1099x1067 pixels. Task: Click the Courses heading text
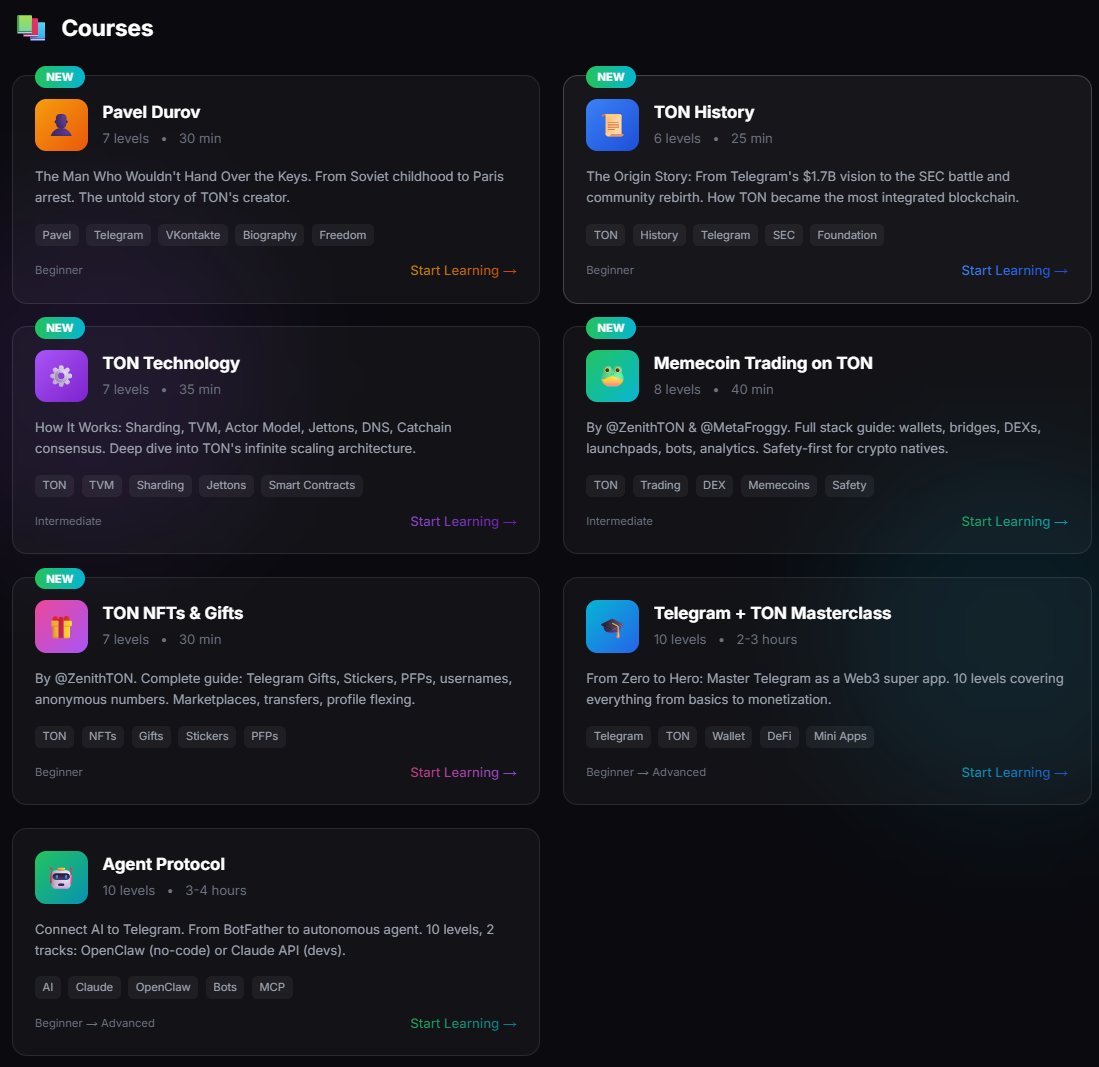(x=107, y=28)
